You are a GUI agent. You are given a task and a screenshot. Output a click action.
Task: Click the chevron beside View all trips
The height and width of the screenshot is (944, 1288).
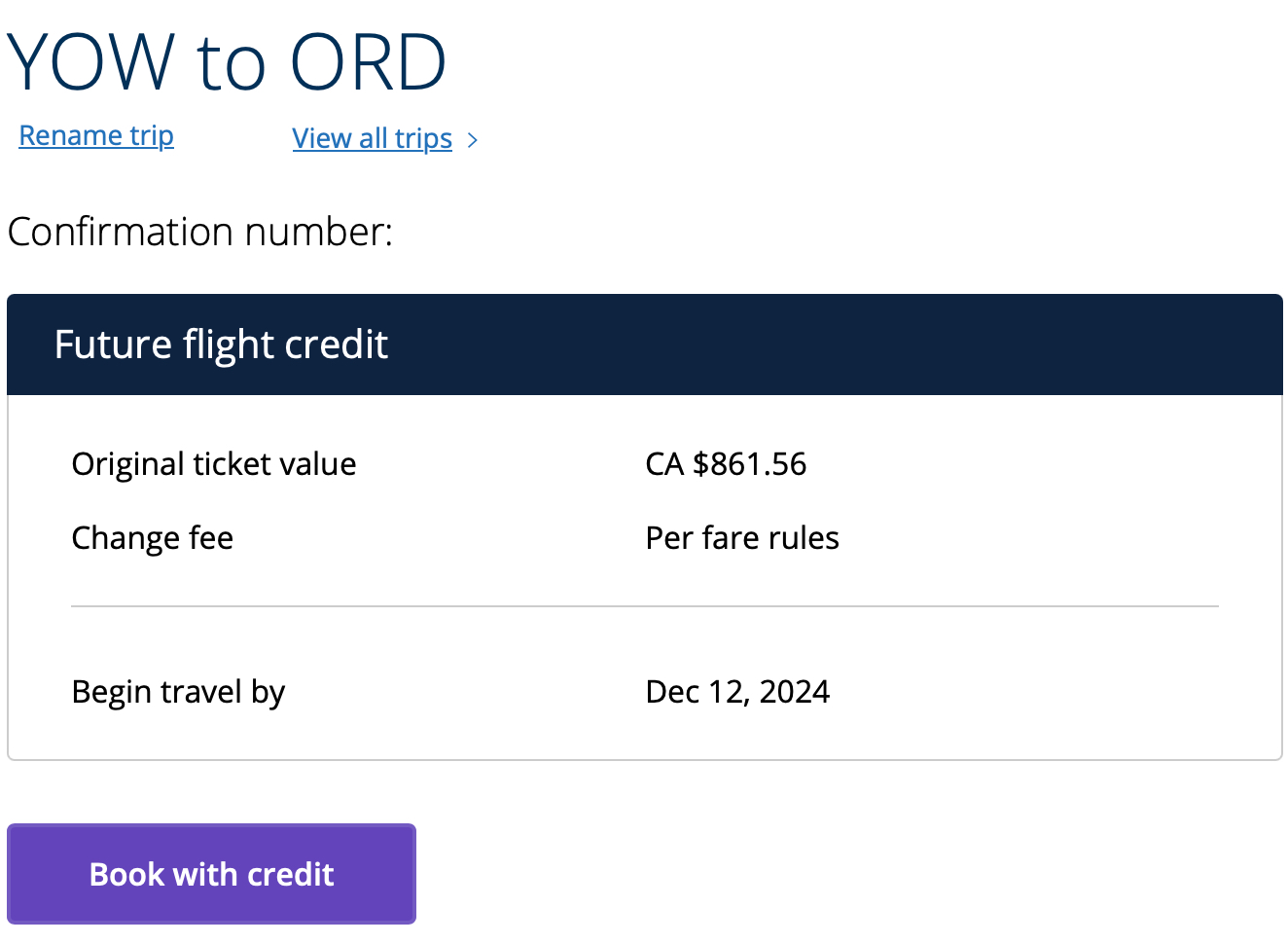click(474, 139)
